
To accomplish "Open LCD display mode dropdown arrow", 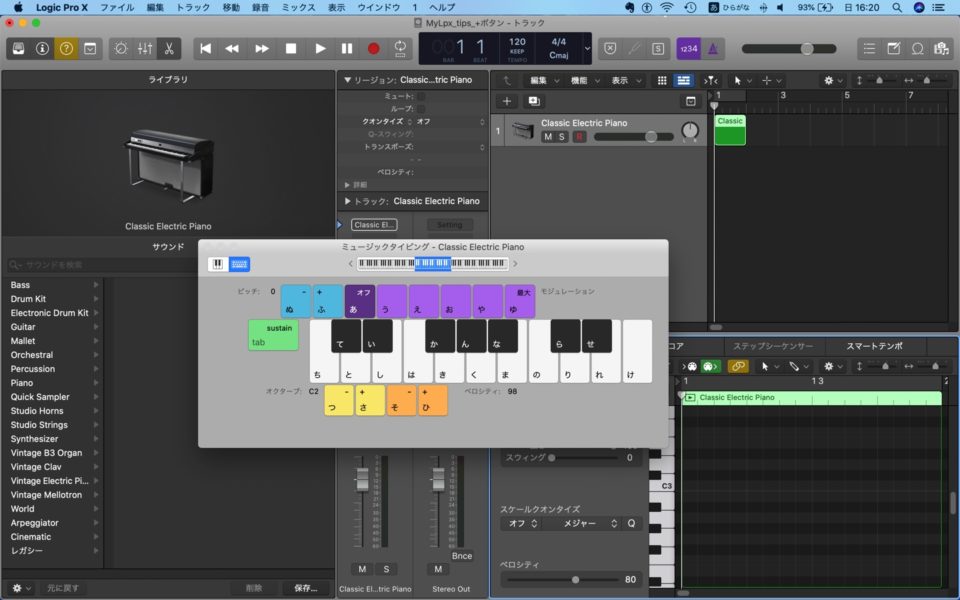I will pyautogui.click(x=587, y=48).
